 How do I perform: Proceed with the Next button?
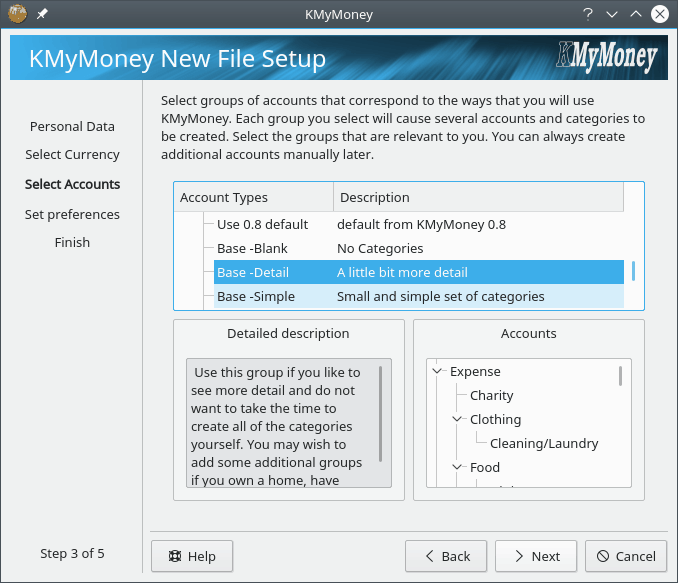(536, 556)
